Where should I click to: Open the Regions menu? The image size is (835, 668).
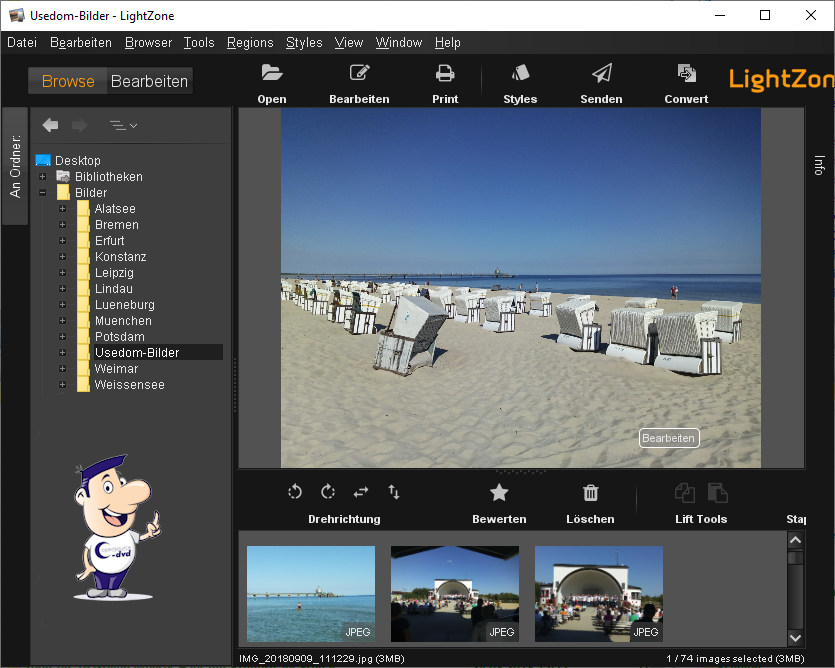coord(250,42)
